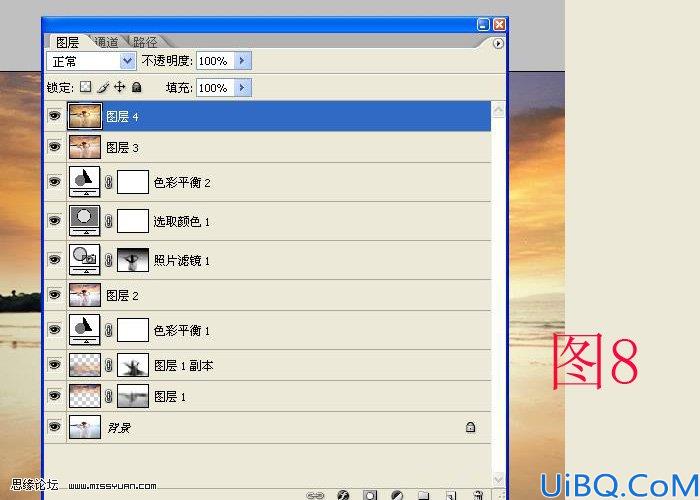
Task: Select mask thumbnail of 图层 1 副本
Action: [x=133, y=365]
